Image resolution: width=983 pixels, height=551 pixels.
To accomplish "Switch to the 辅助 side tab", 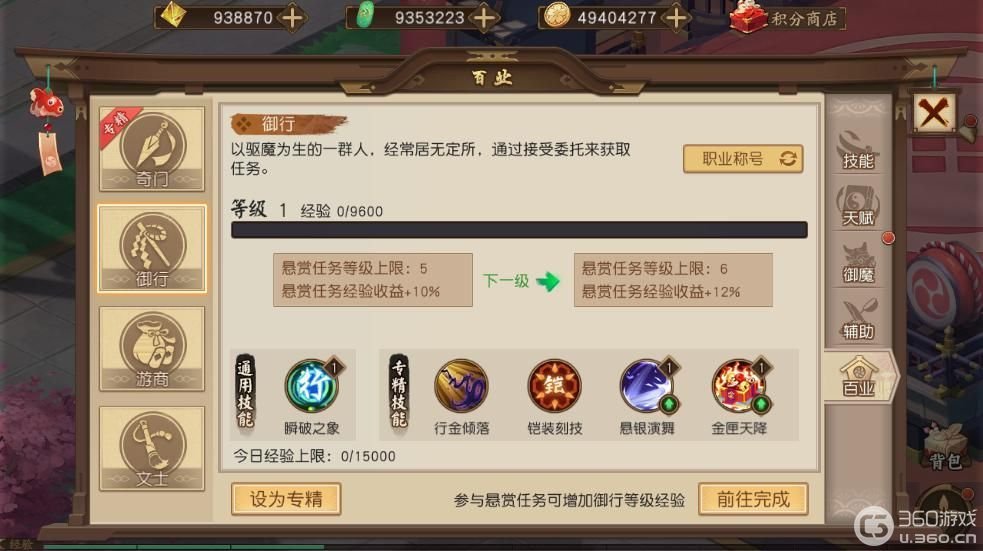I will tap(858, 320).
